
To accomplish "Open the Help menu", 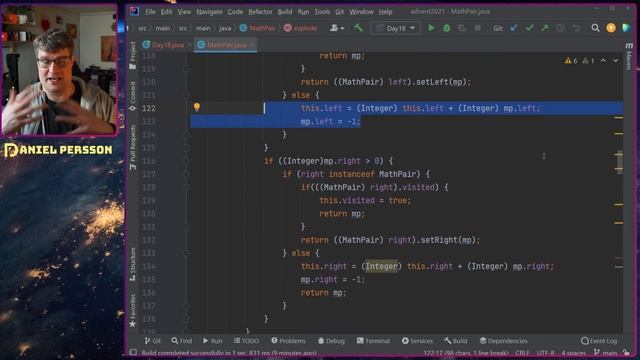I will tap(385, 11).
